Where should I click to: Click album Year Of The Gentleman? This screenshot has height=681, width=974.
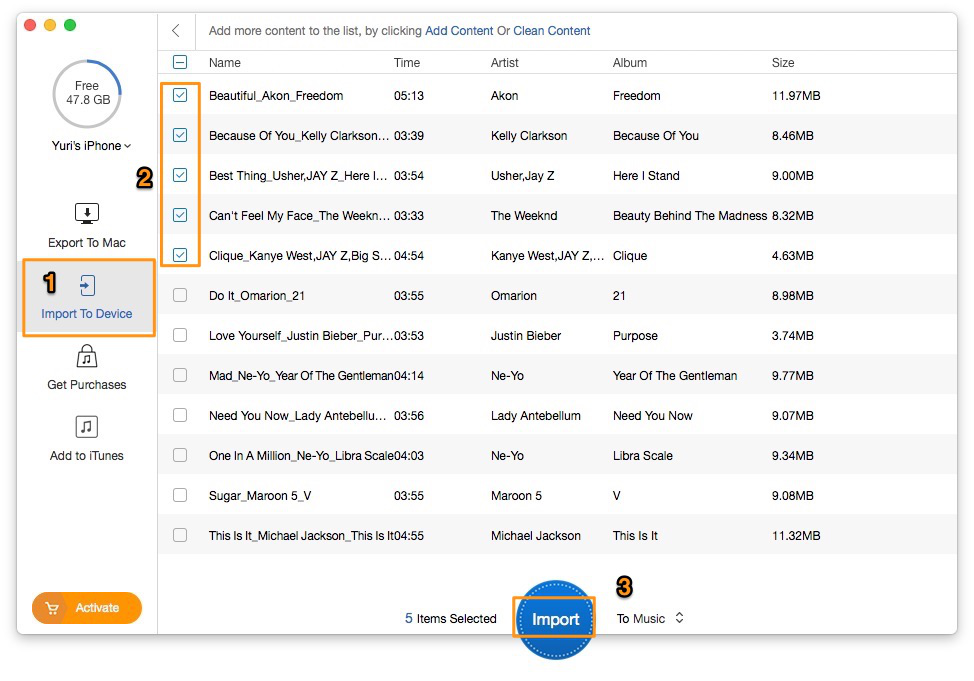675,375
